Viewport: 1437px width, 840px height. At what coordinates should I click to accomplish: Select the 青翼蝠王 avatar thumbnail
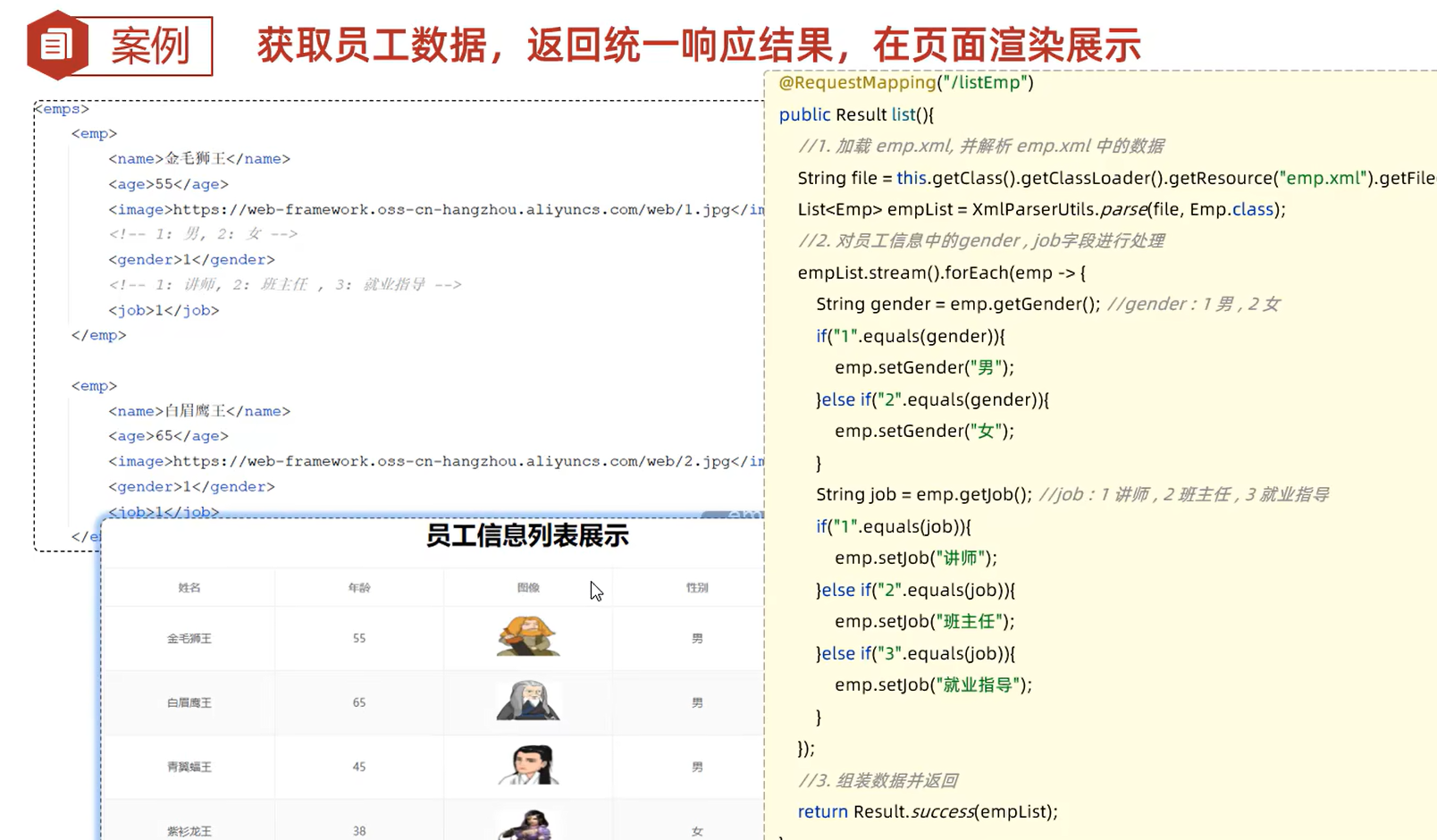tap(527, 766)
